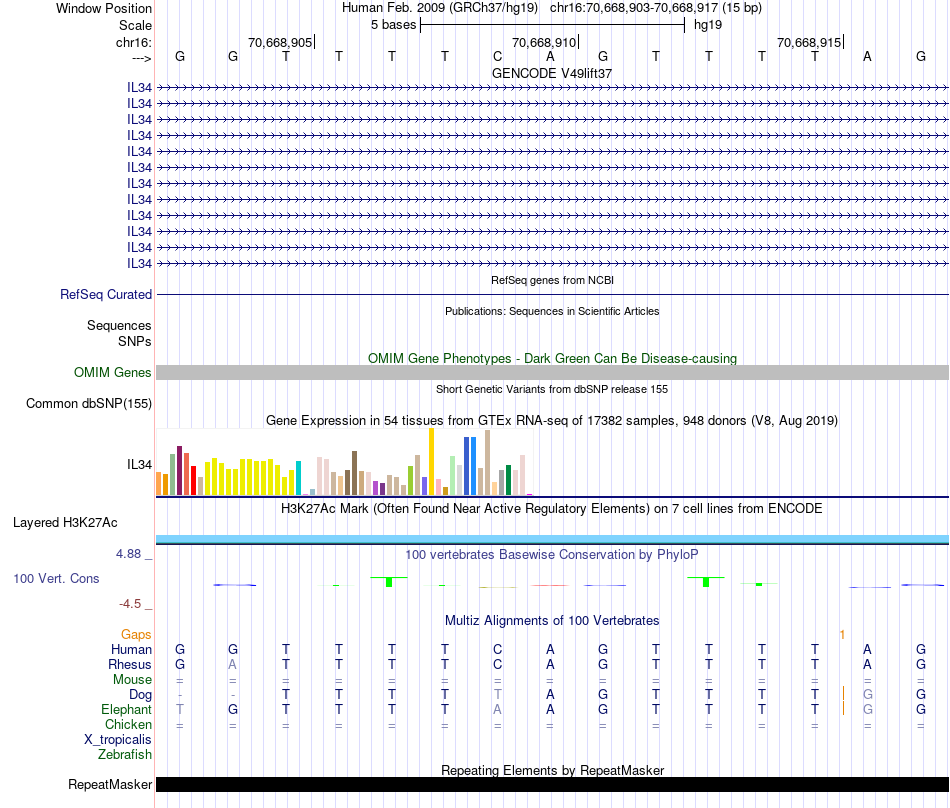
Task: Click the black RepeatMasker bar
Action: click(x=552, y=784)
